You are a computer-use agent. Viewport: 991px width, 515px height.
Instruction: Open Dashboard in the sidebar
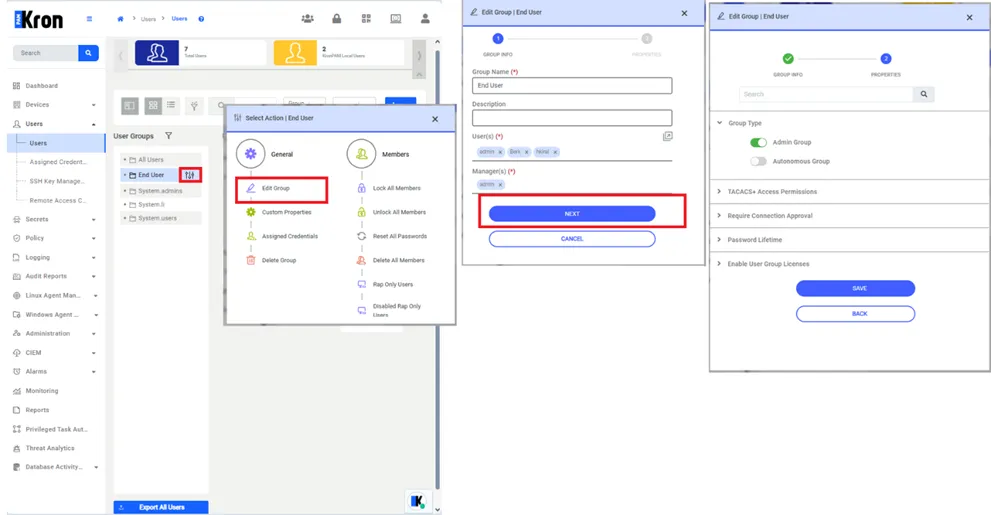click(x=41, y=86)
